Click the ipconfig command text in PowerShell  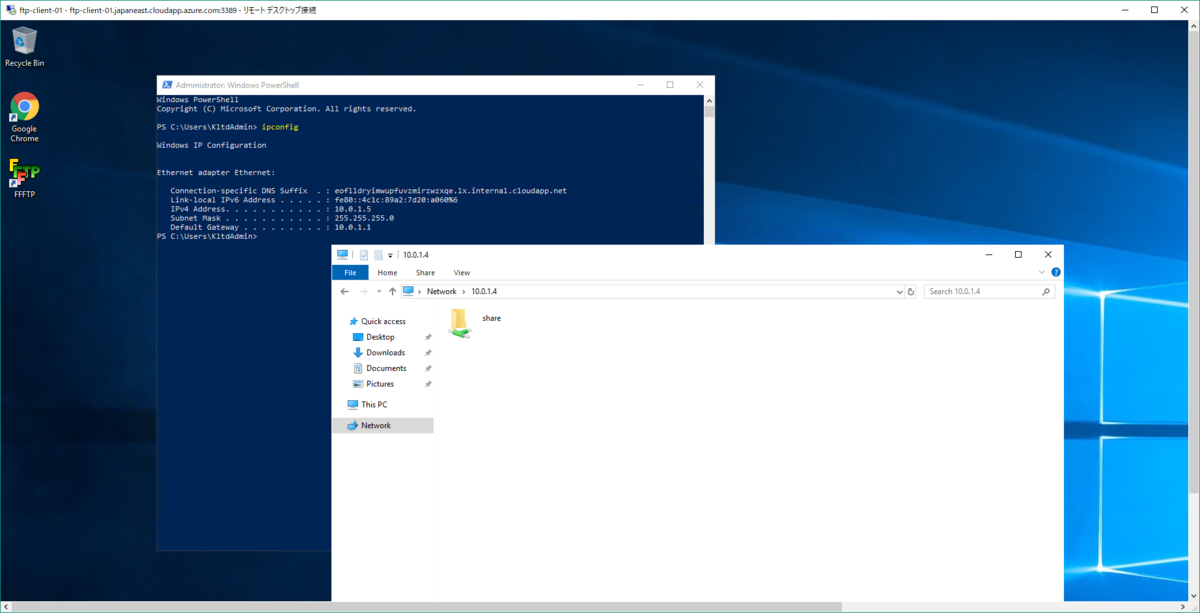(280, 127)
